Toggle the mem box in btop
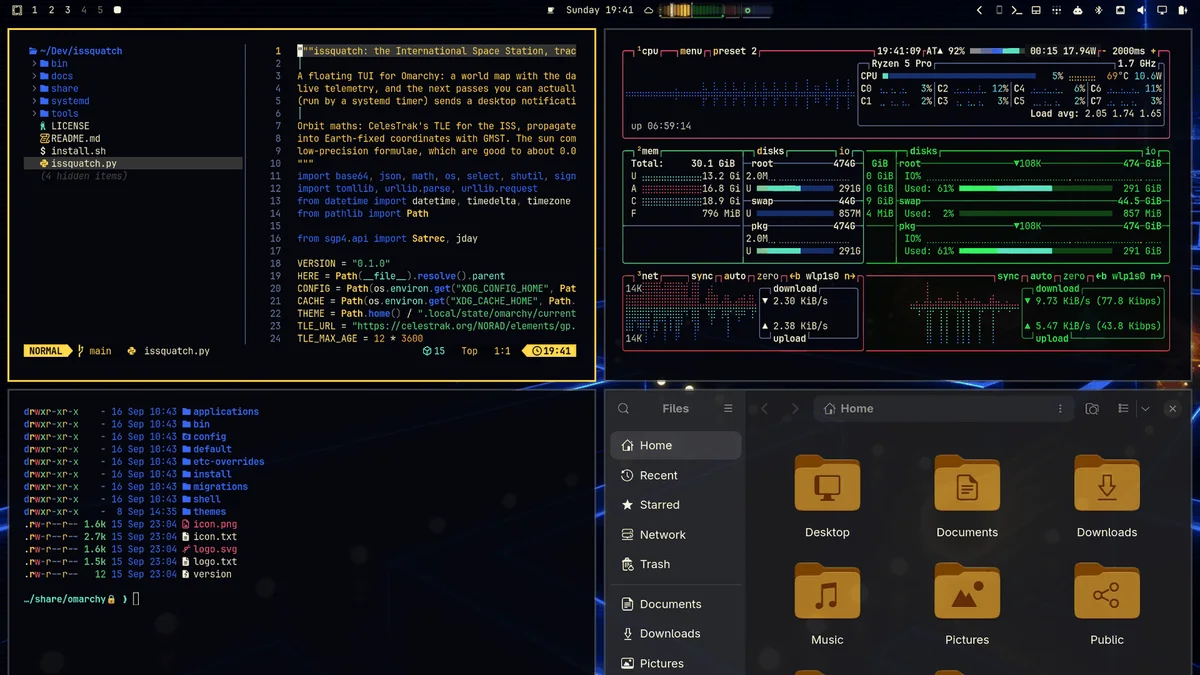The image size is (1200, 675). click(x=648, y=151)
